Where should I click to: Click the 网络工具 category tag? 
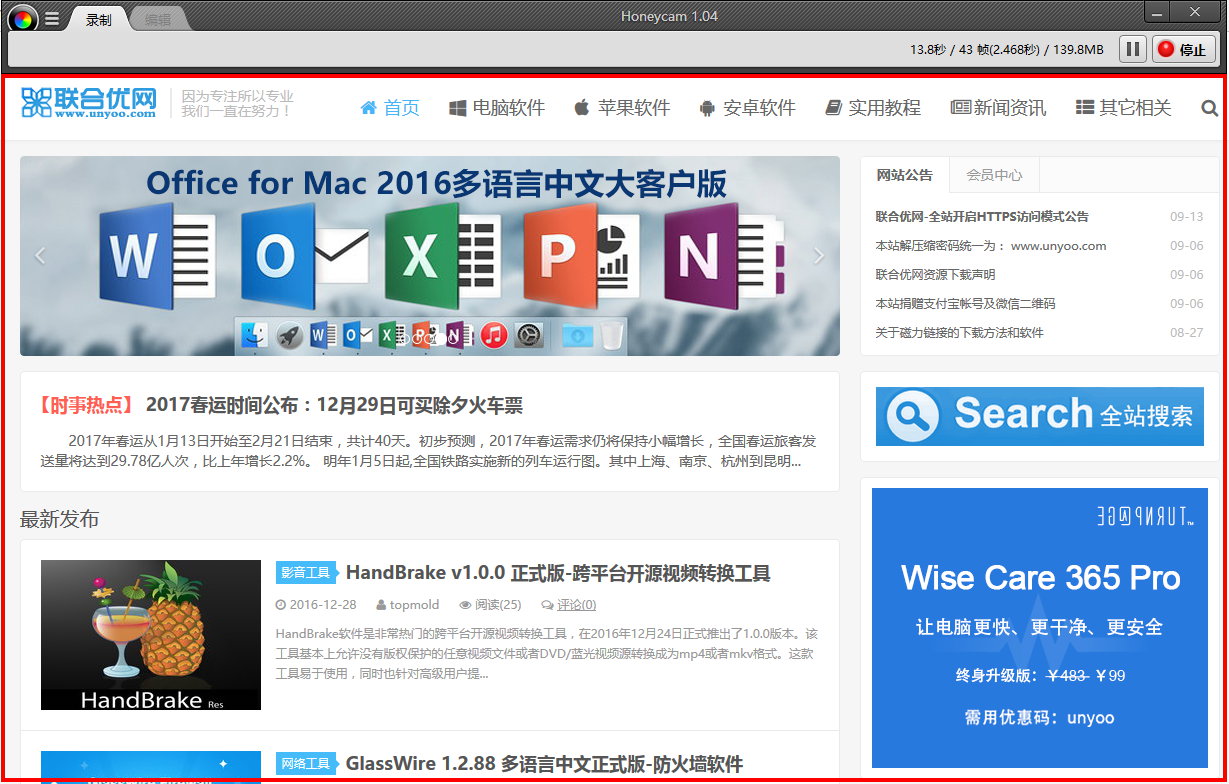pyautogui.click(x=305, y=764)
